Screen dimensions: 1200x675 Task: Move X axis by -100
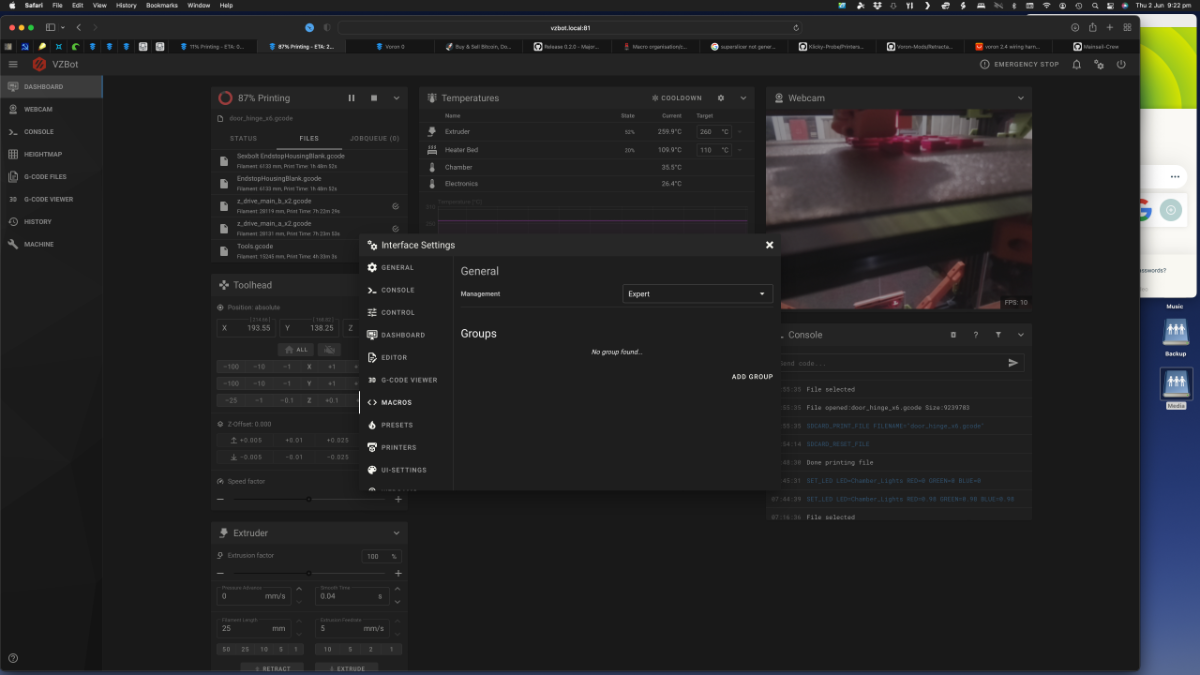click(232, 367)
